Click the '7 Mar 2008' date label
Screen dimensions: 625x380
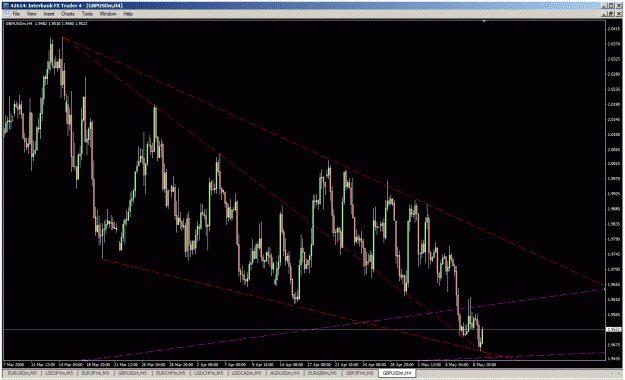[x=14, y=364]
